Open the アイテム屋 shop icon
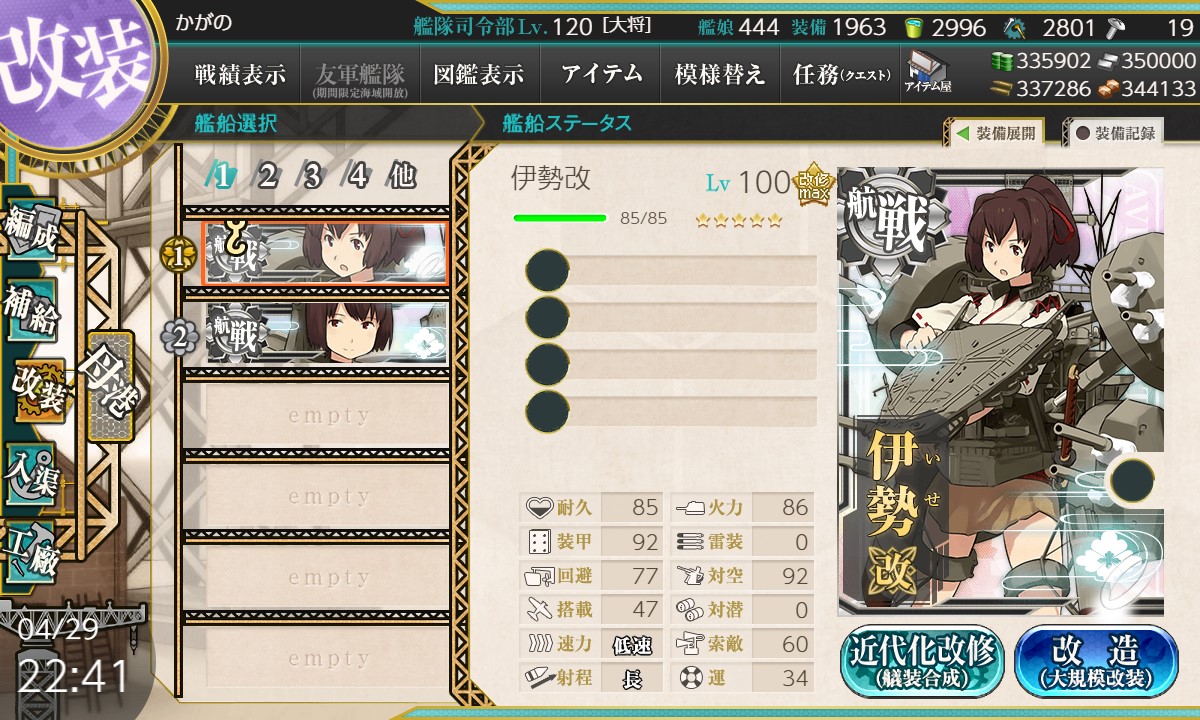This screenshot has height=720, width=1200. pyautogui.click(x=929, y=73)
